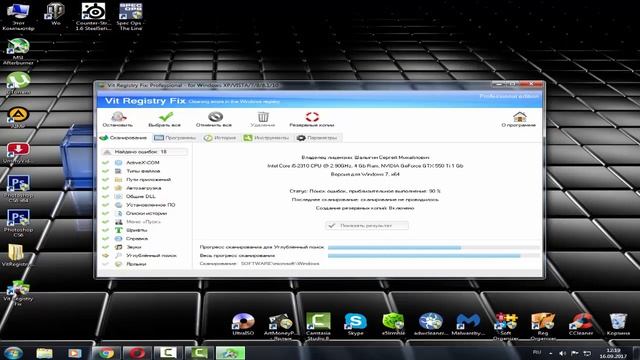Open О программе house icon
640x360 pixels.
coord(519,117)
